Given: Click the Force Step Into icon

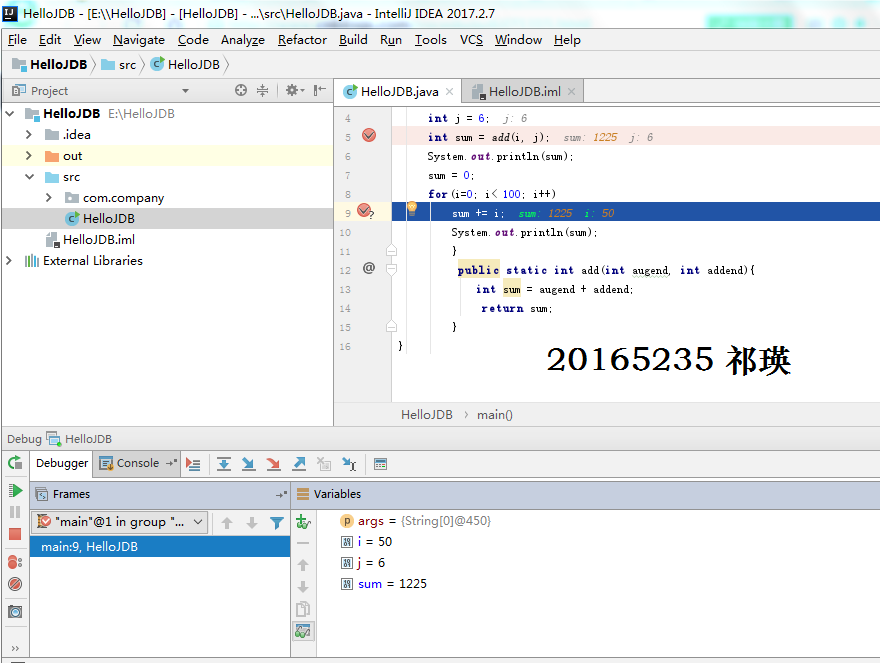Looking at the screenshot, I should (x=273, y=464).
